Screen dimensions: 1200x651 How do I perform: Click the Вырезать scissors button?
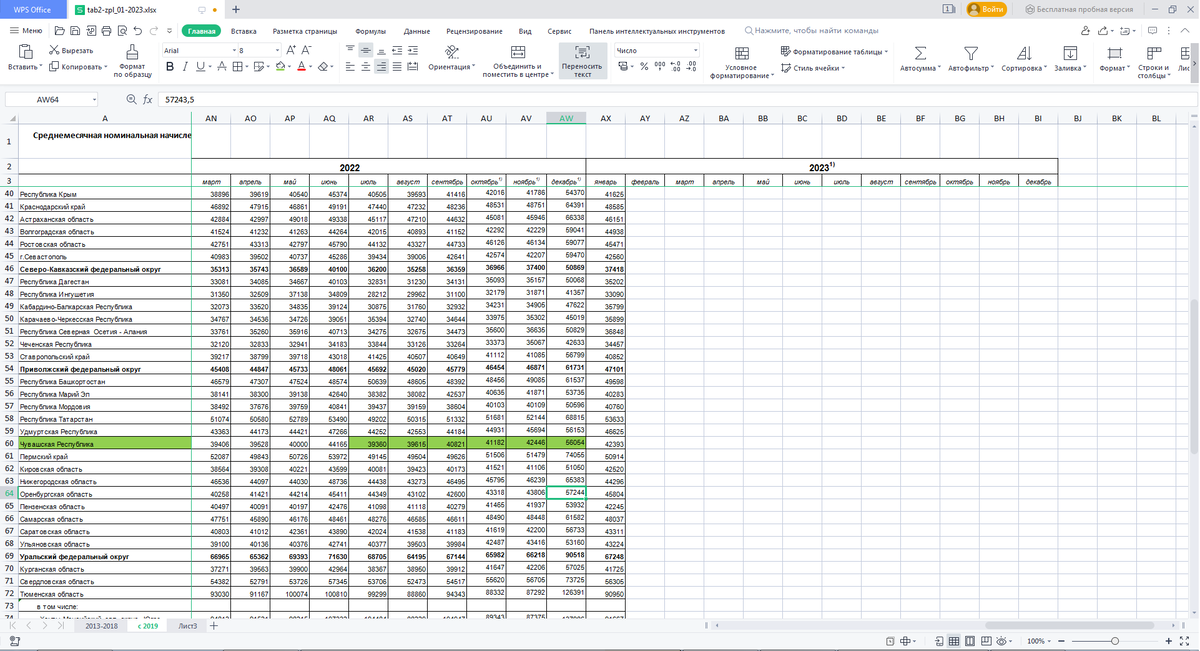coord(71,50)
